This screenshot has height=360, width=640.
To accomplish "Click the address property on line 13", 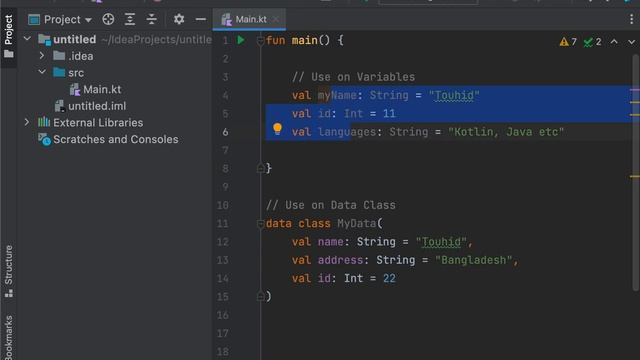I will [x=340, y=260].
